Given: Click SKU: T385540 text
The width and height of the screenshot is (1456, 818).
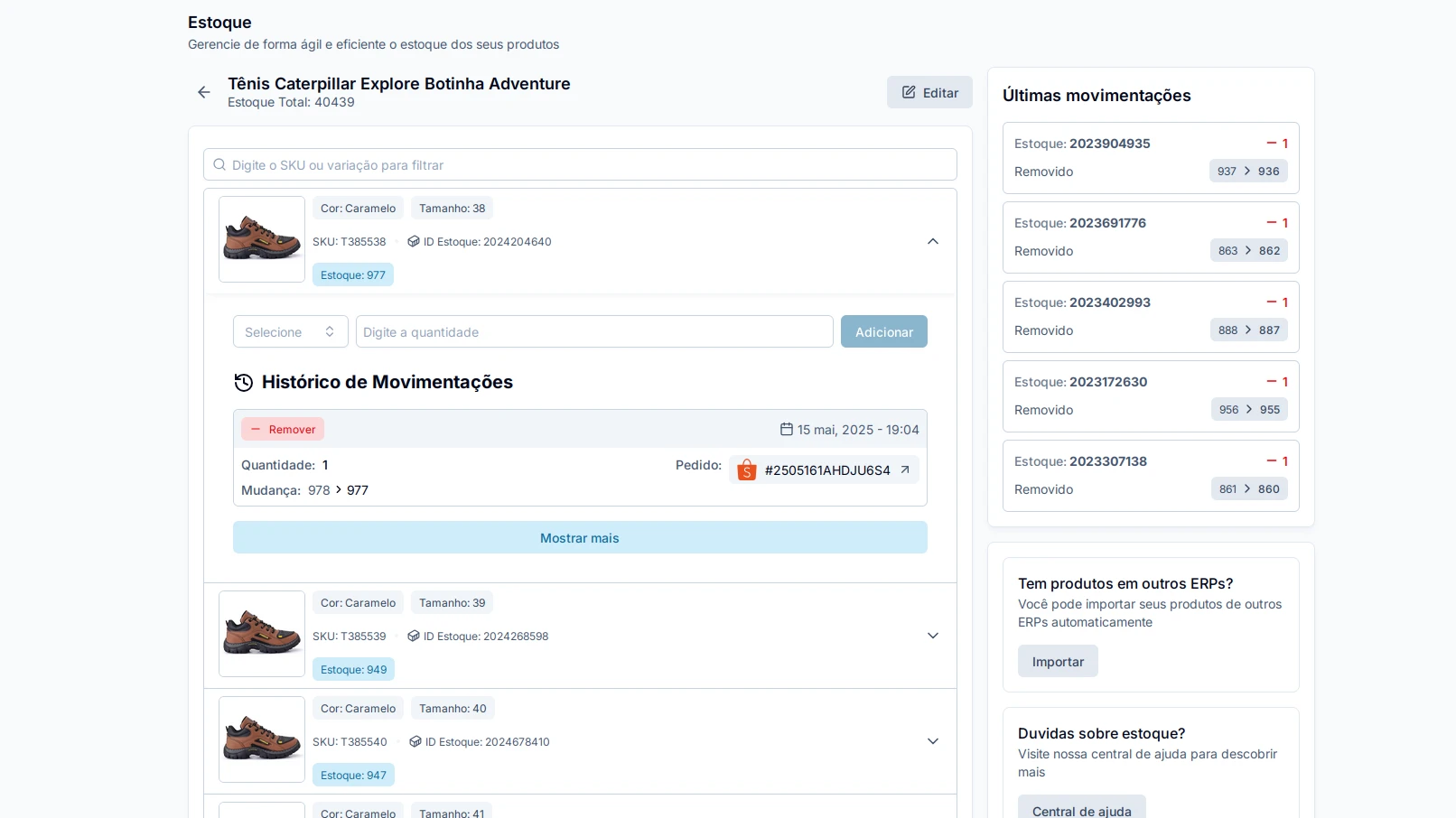Looking at the screenshot, I should (350, 741).
